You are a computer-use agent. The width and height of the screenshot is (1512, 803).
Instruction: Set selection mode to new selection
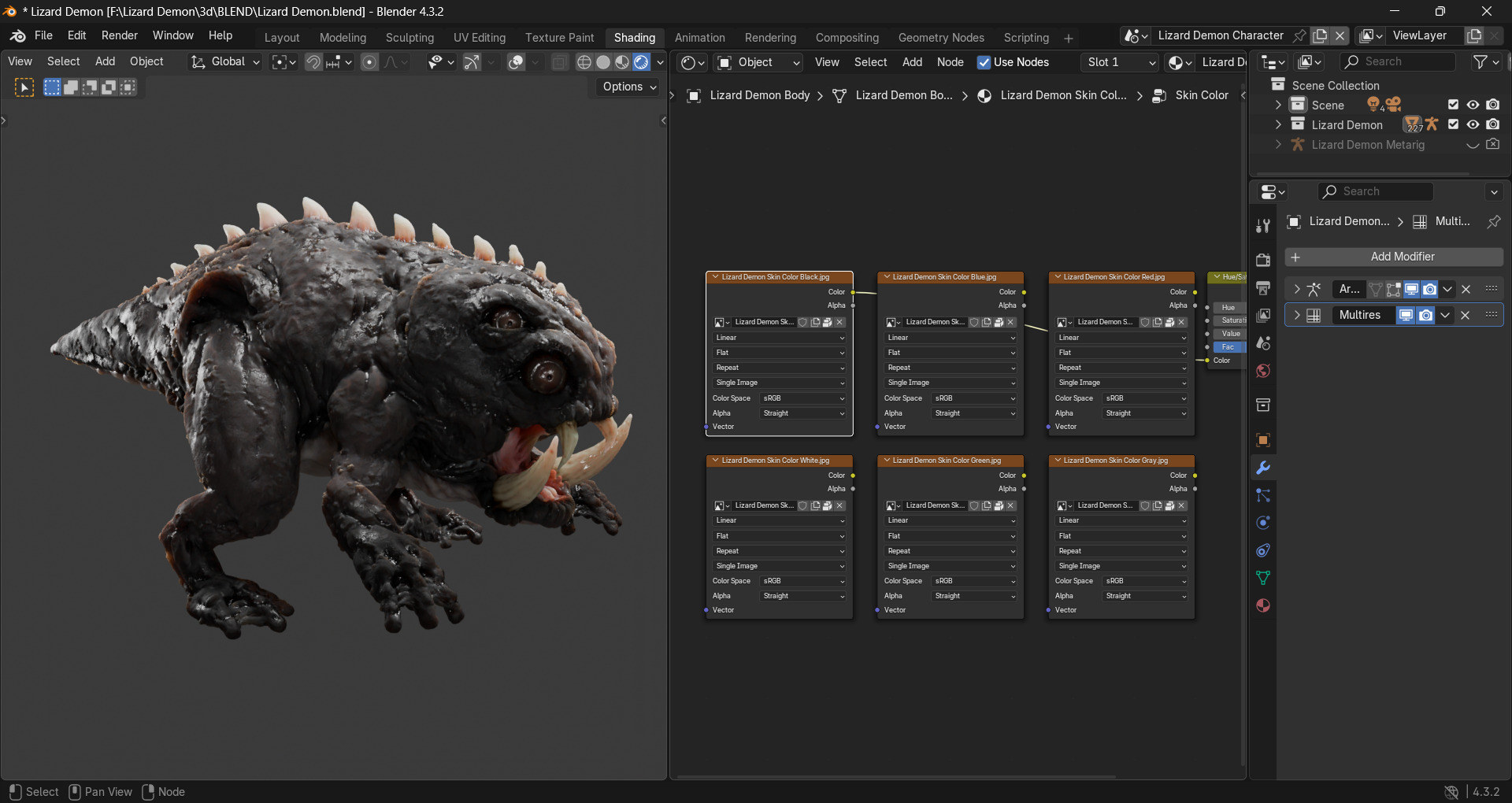52,87
